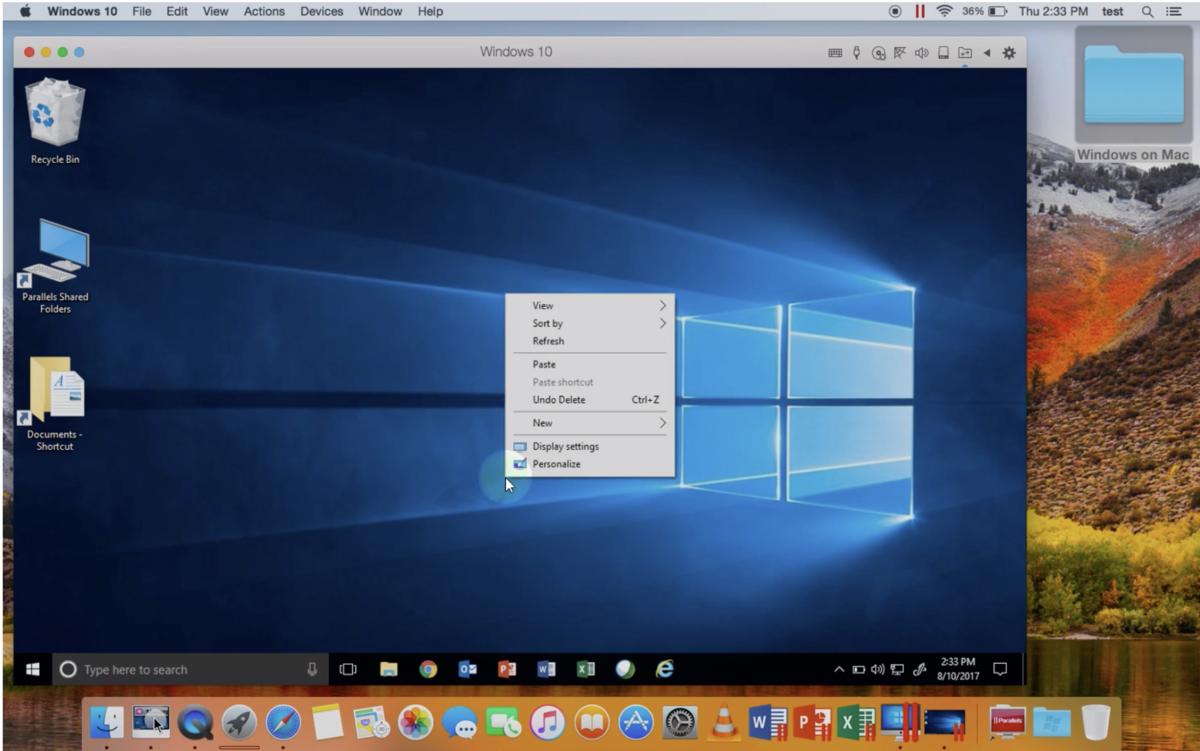Open the Apple menu

pyautogui.click(x=25, y=11)
